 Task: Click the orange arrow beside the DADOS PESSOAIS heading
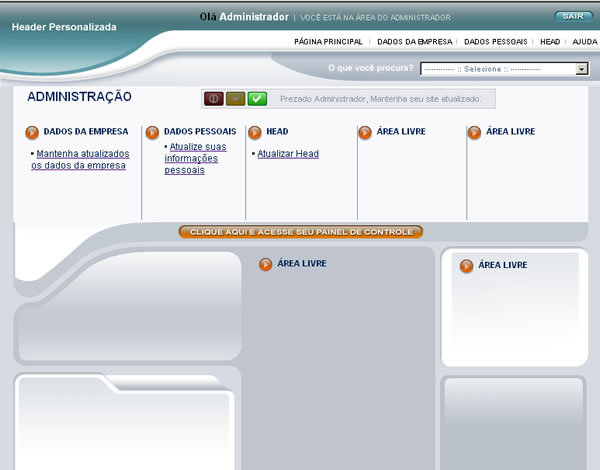pyautogui.click(x=152, y=132)
